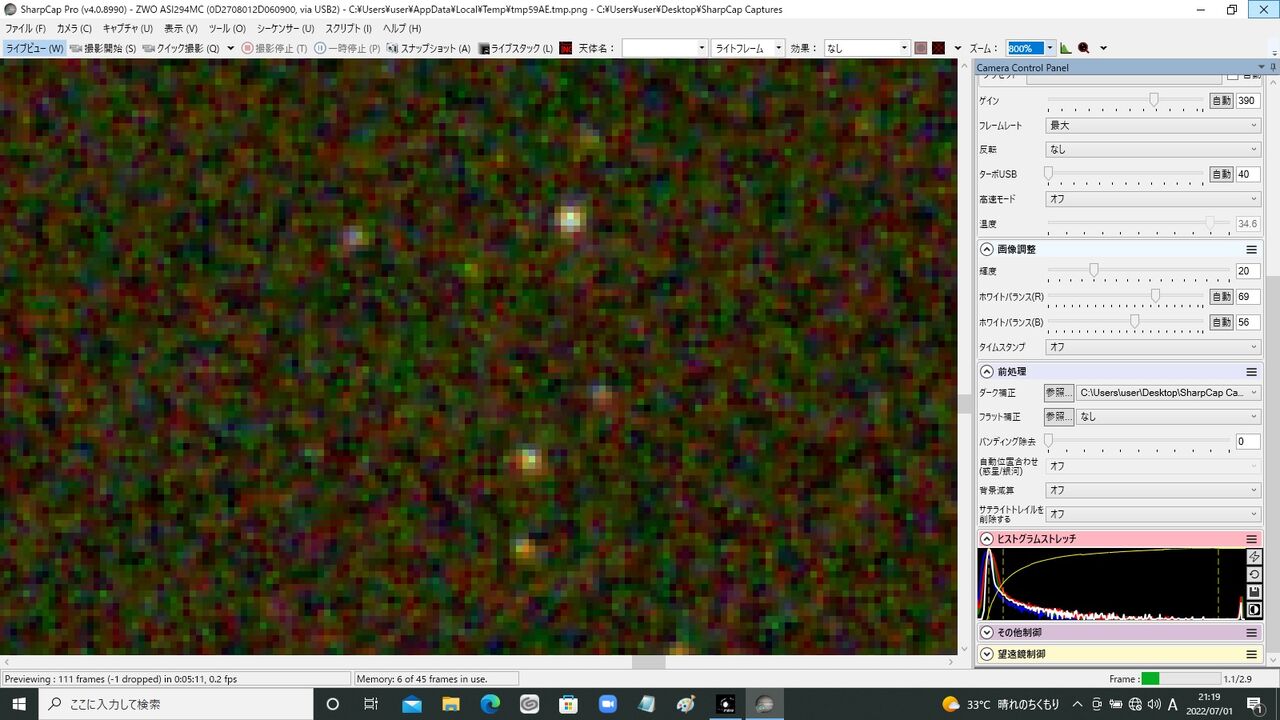This screenshot has height=720, width=1280.
Task: Click the dark red crosshatch icon in the toolbar
Action: [x=939, y=48]
